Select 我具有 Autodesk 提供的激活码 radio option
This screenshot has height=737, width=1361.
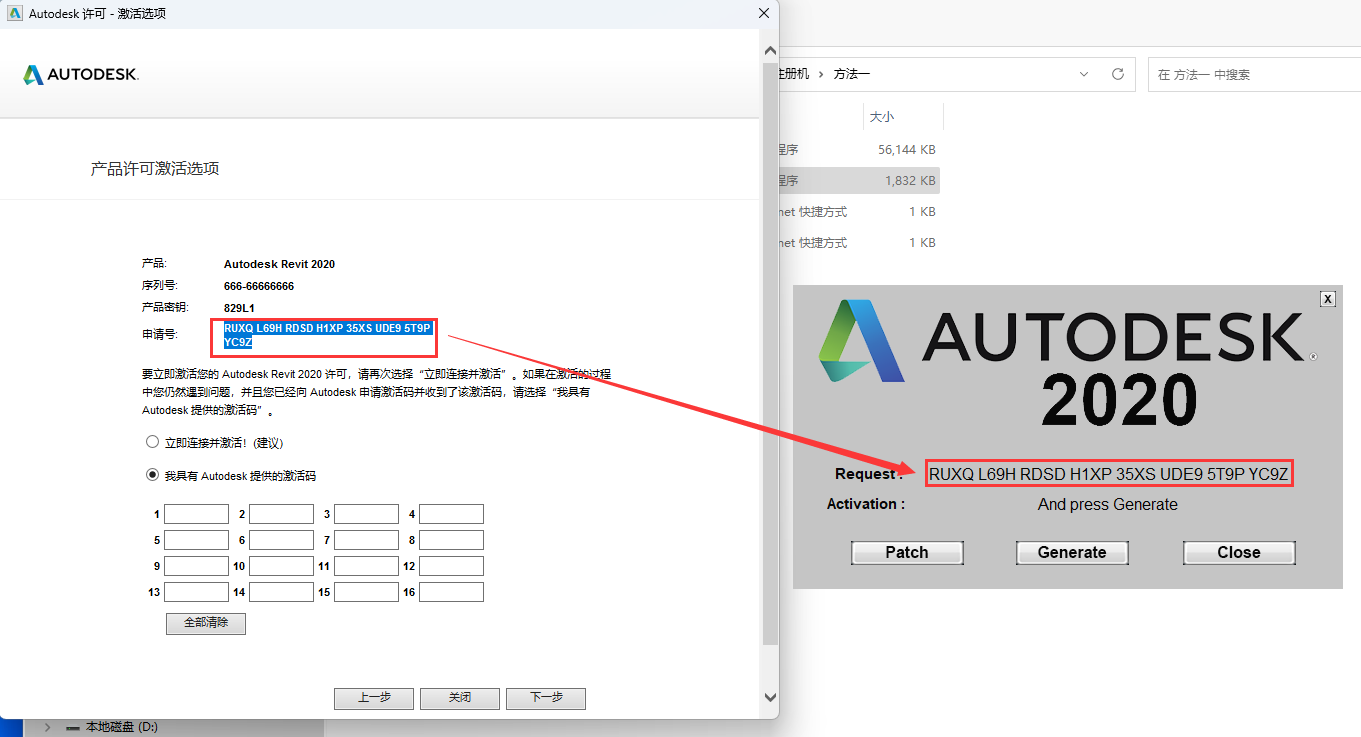click(x=152, y=475)
